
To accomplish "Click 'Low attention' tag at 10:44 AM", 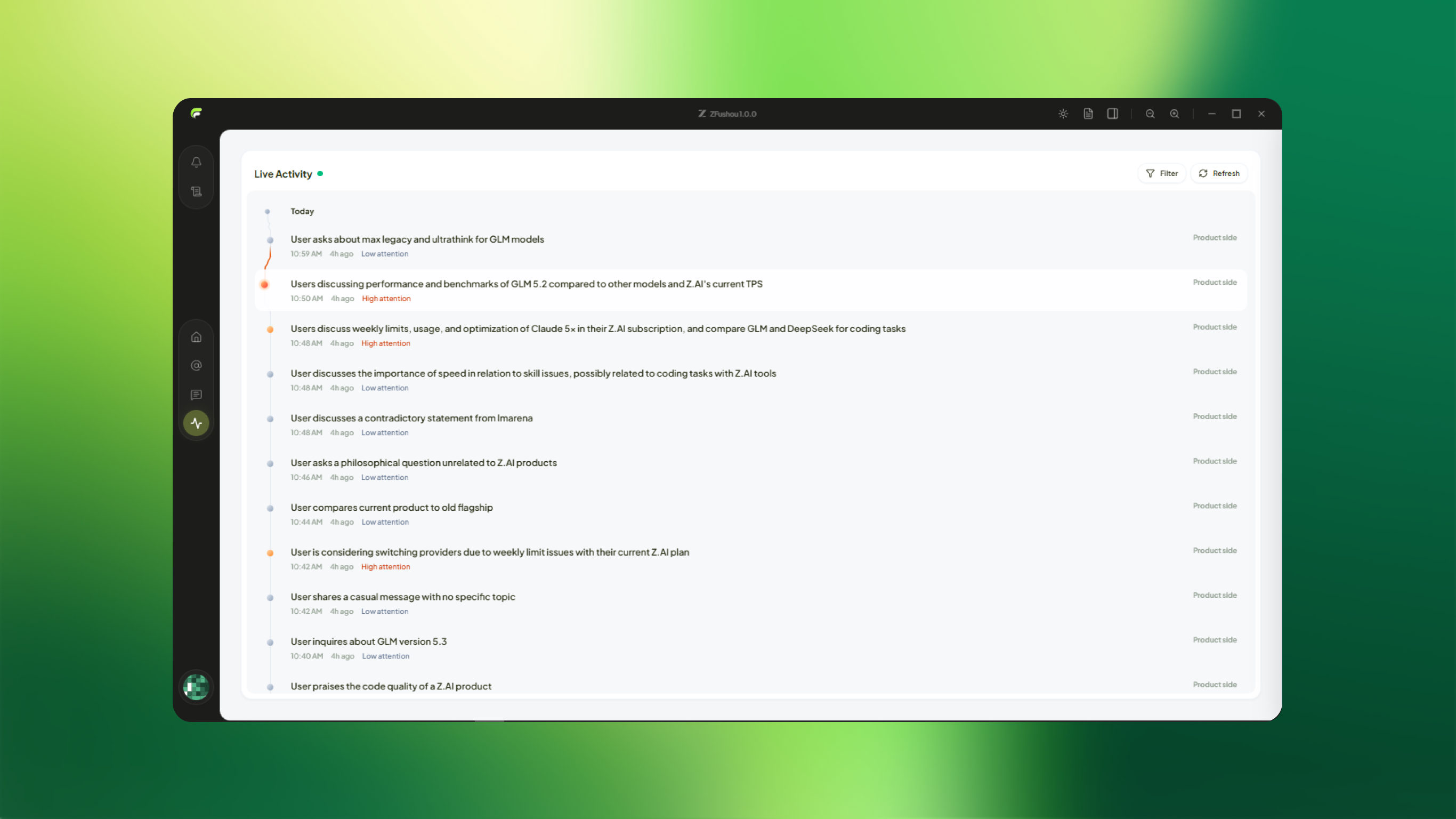I will [x=385, y=522].
